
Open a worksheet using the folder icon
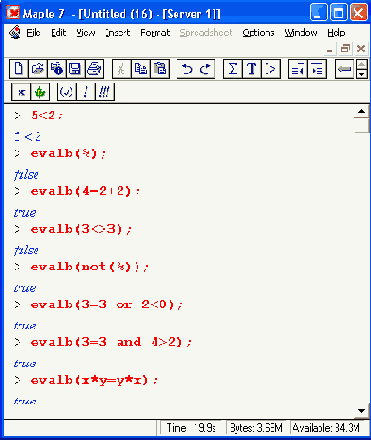[x=38, y=69]
